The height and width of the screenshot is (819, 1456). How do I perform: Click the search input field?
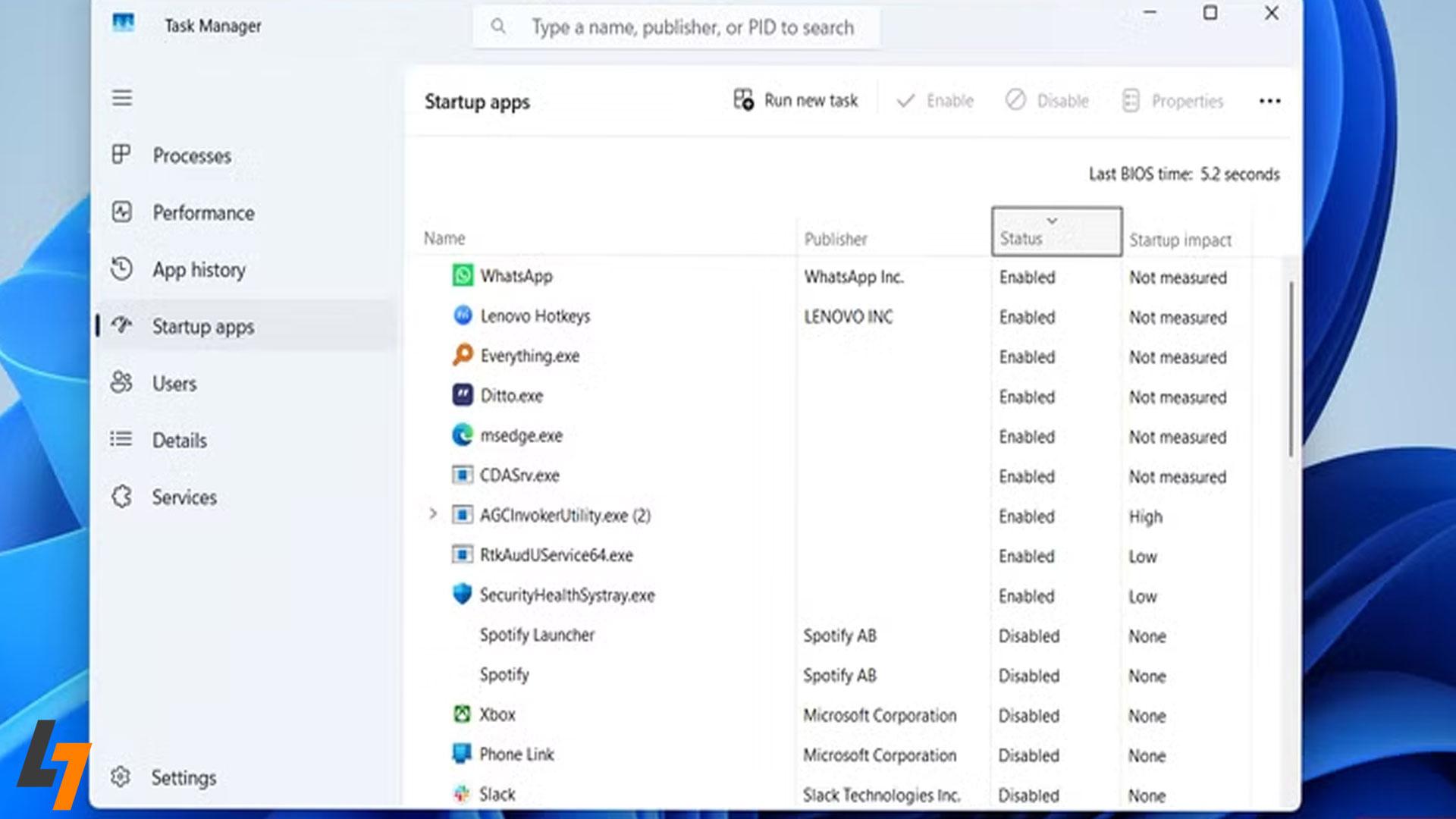pos(692,27)
